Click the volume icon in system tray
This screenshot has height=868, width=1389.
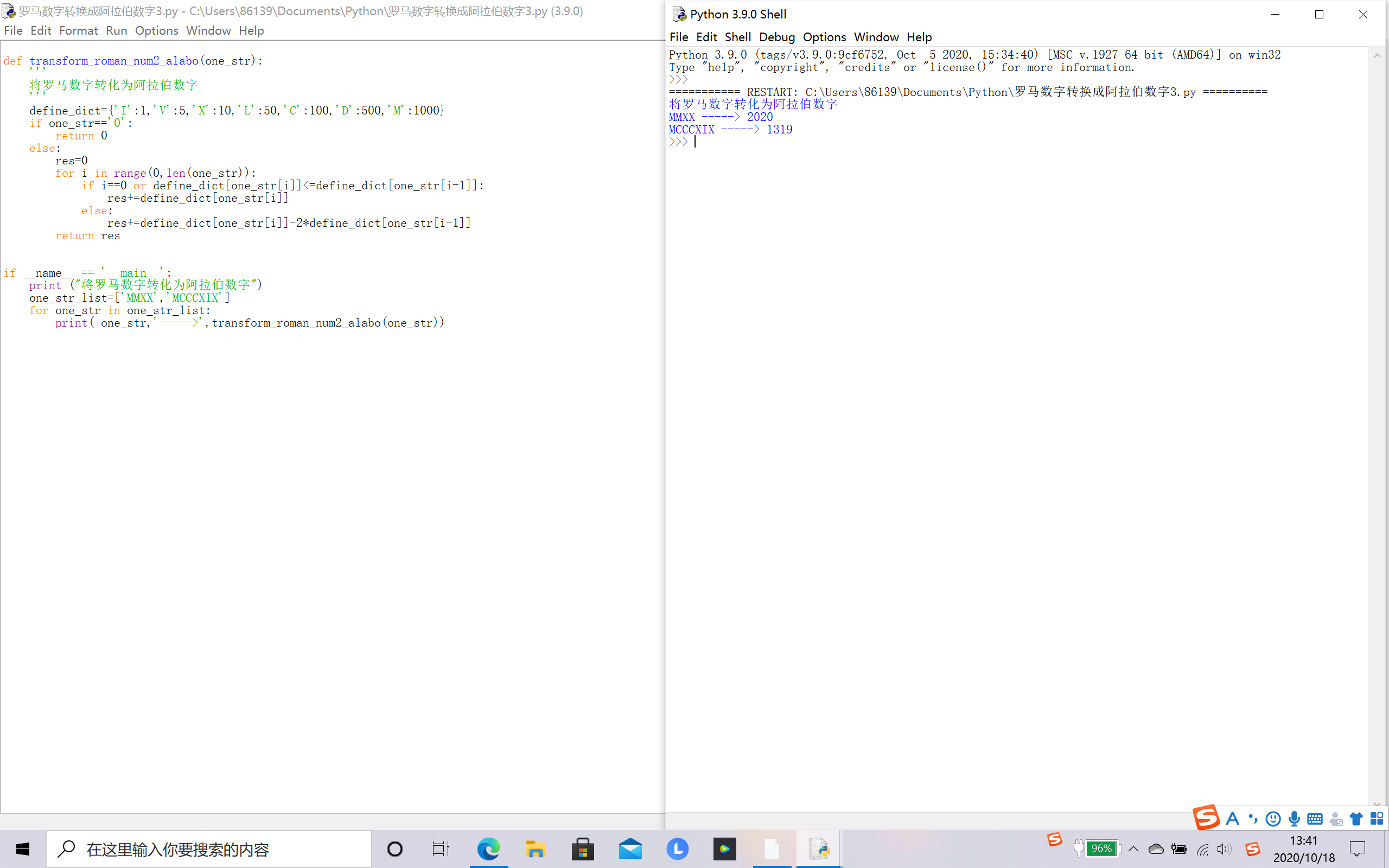pos(1221,849)
